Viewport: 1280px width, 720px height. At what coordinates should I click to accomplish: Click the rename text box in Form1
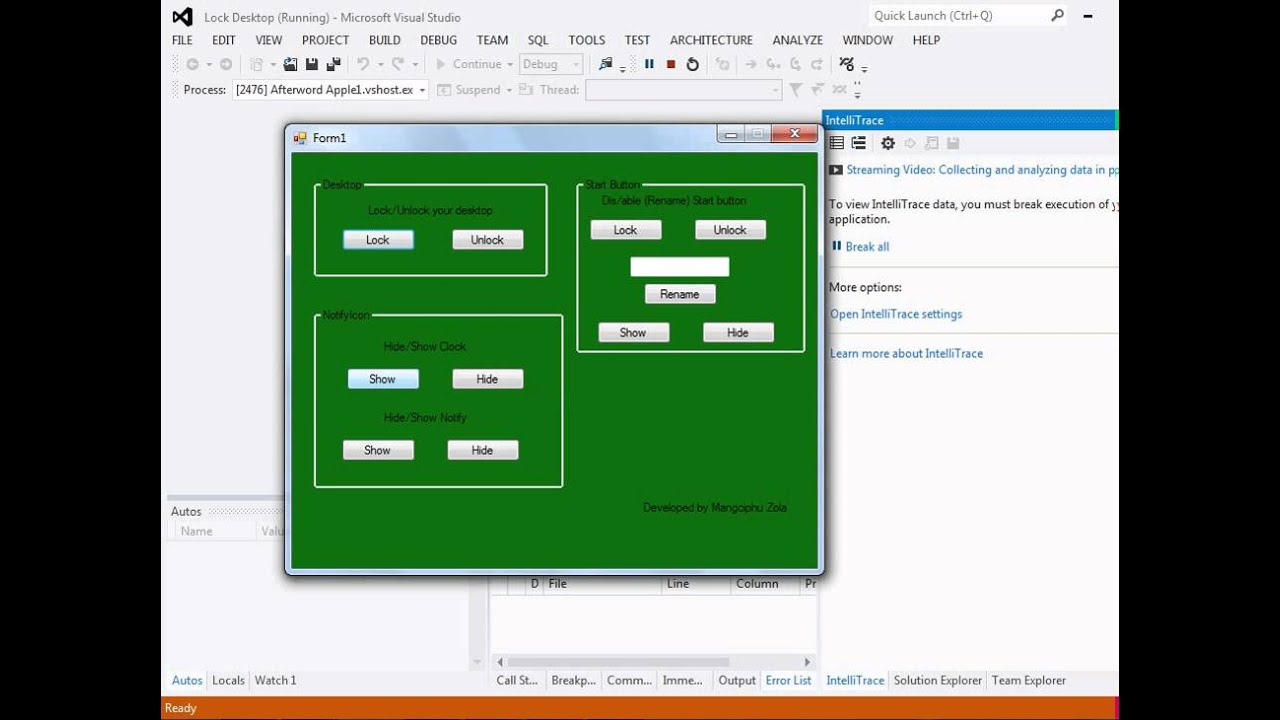[x=680, y=267]
